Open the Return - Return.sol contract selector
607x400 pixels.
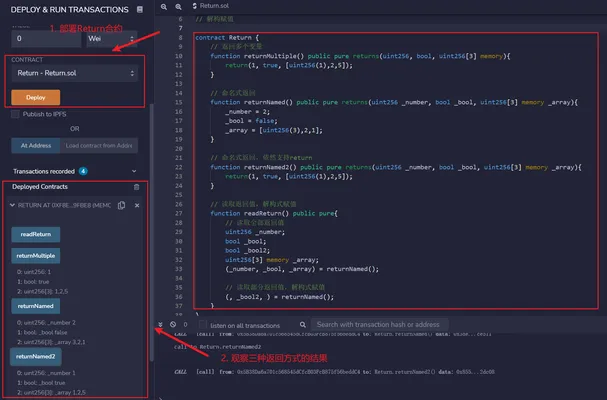(x=75, y=73)
